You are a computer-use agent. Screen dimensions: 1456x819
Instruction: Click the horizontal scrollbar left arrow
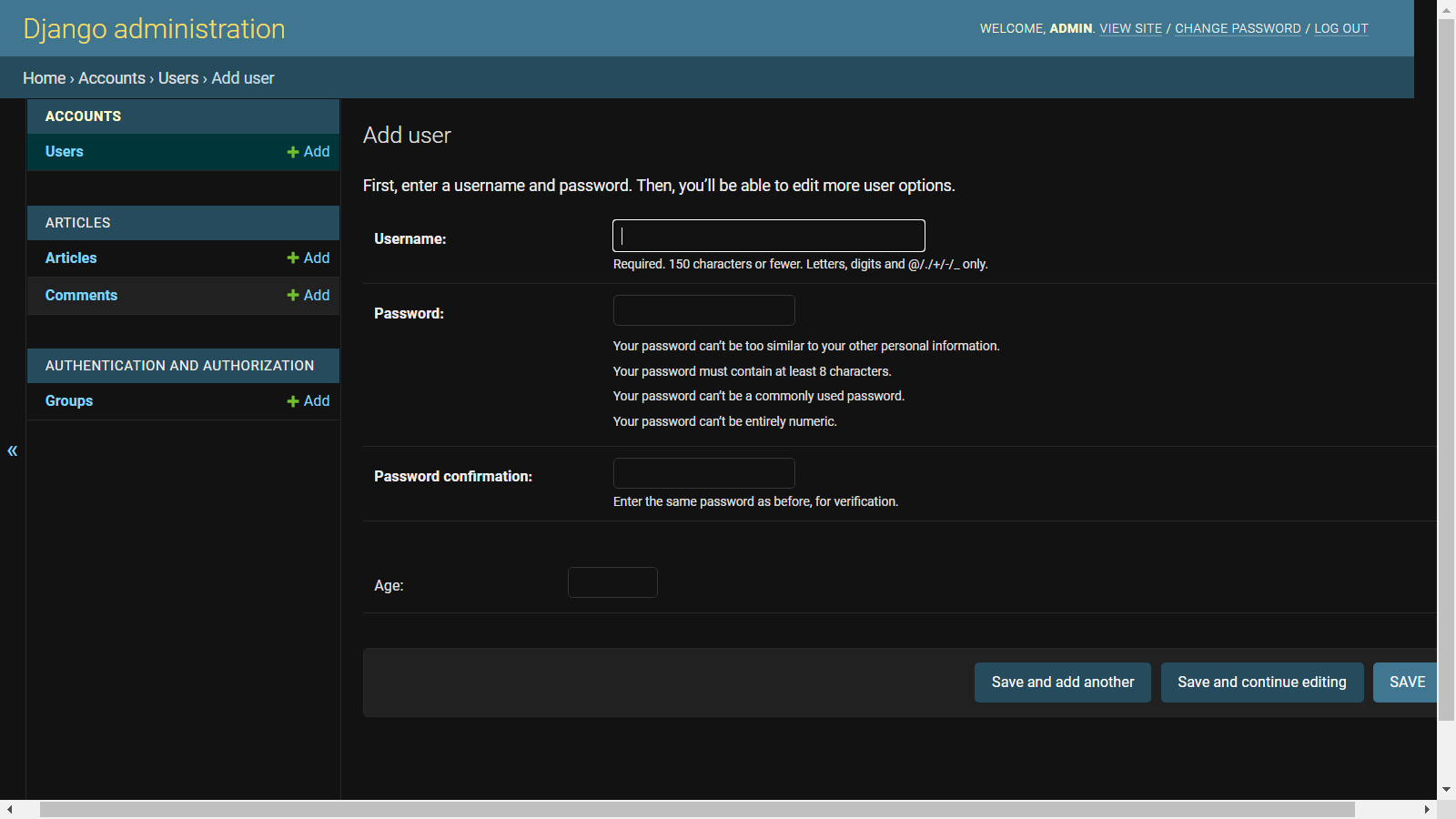click(x=9, y=810)
